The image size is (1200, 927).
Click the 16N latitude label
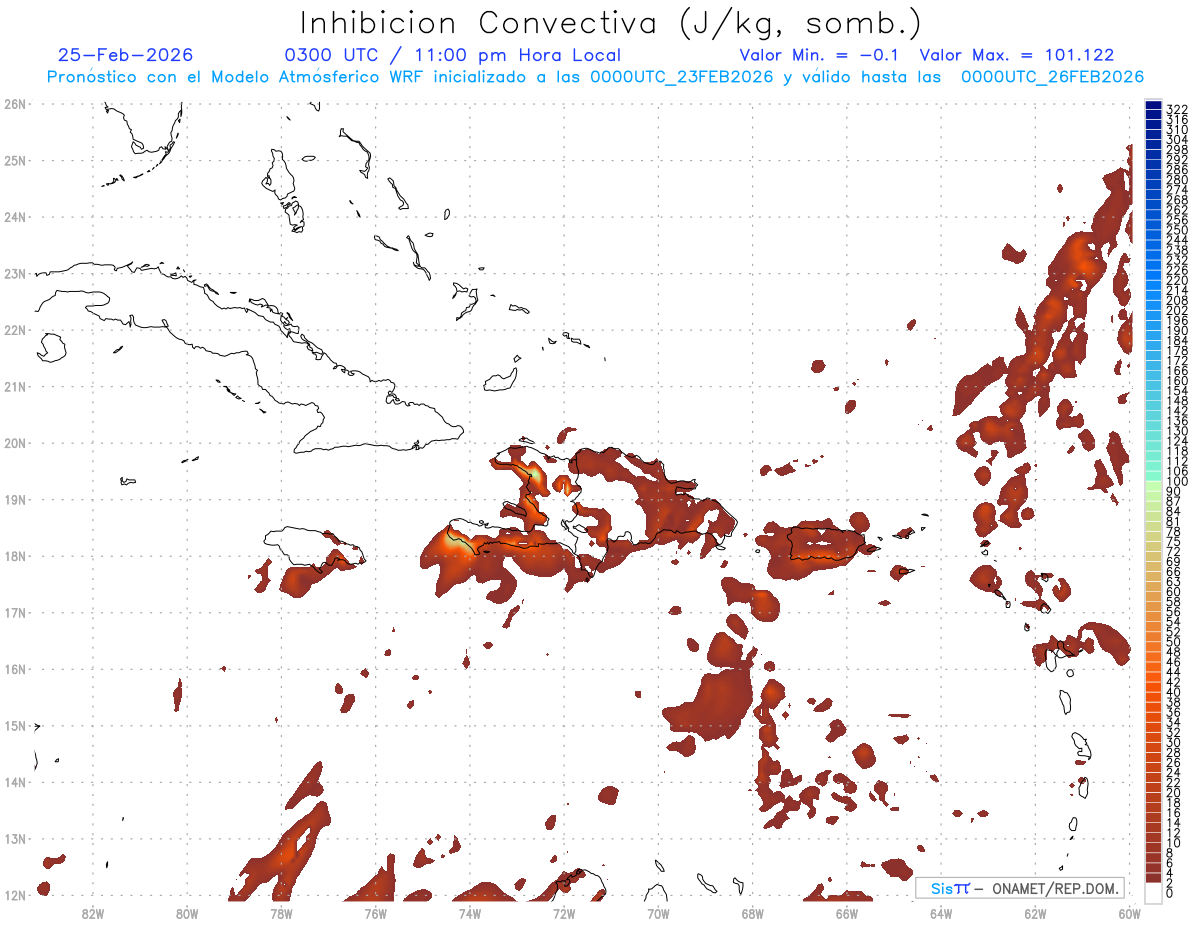point(15,669)
